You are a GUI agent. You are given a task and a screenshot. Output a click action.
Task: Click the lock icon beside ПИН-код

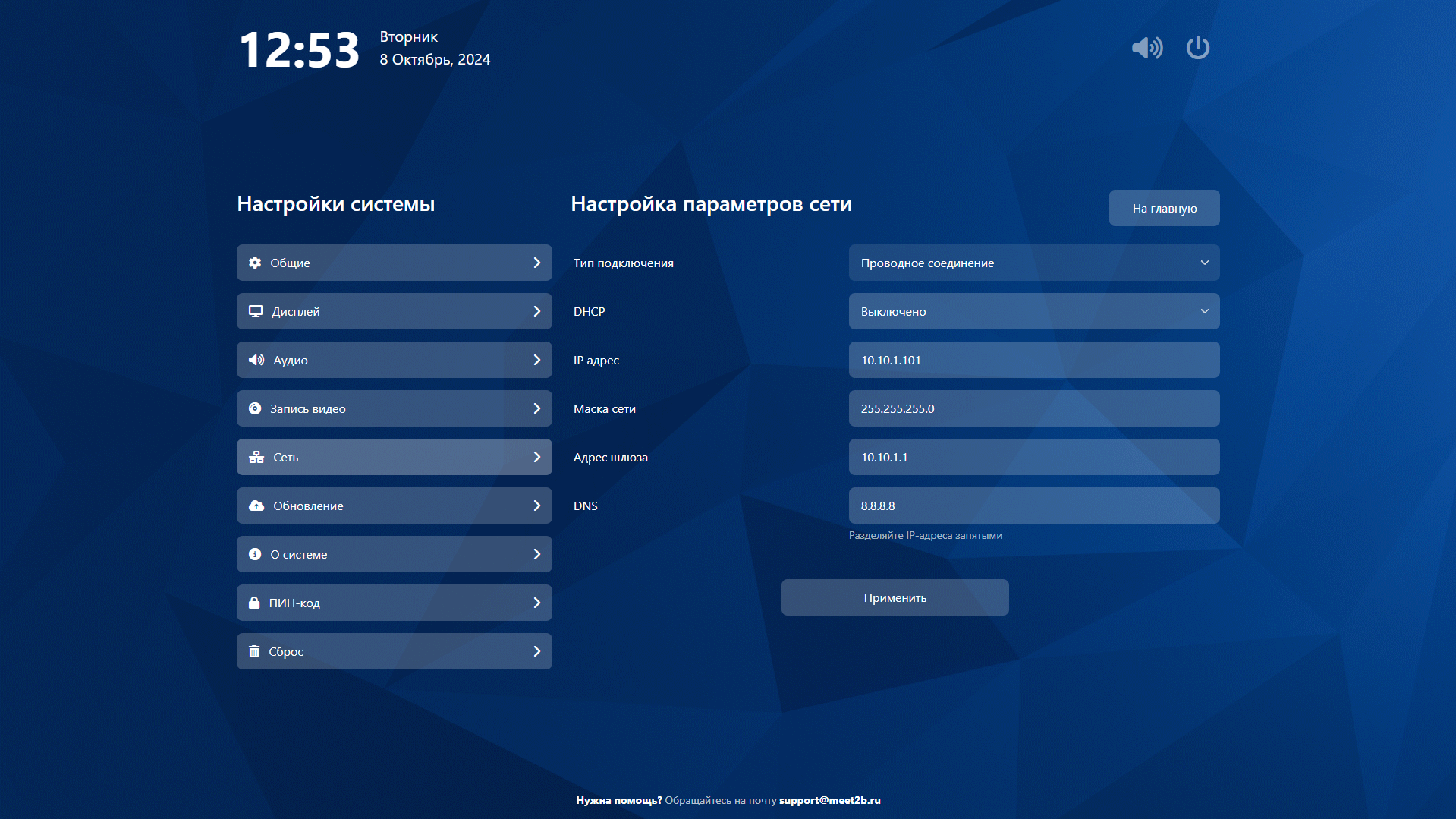tap(254, 603)
